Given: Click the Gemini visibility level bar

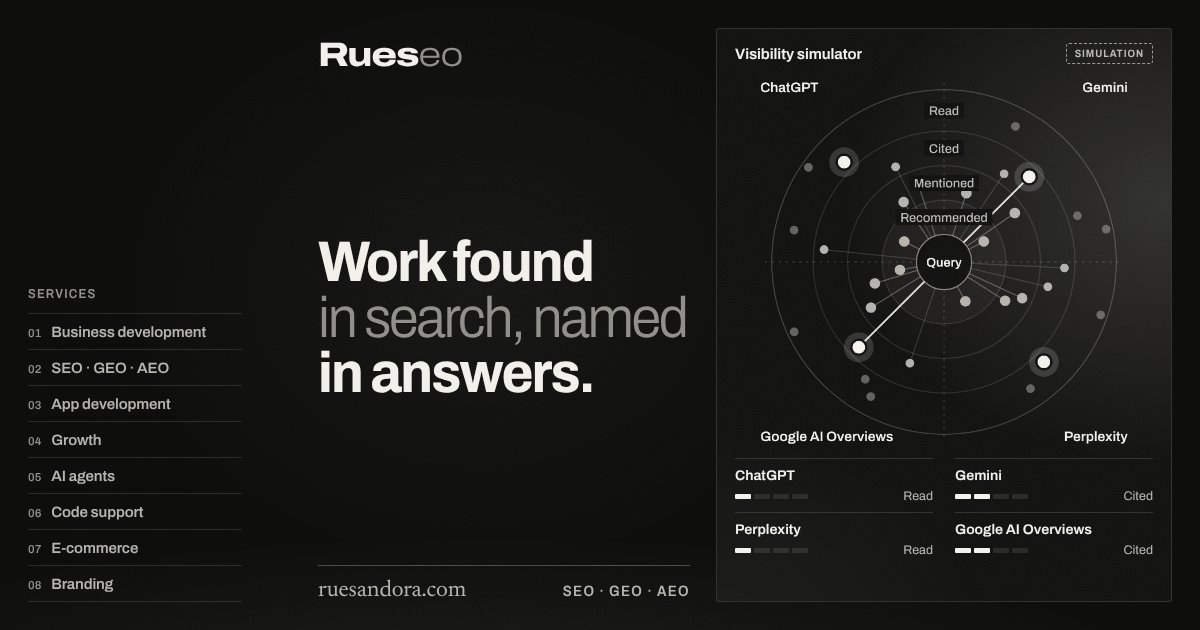Looking at the screenshot, I should pos(991,496).
